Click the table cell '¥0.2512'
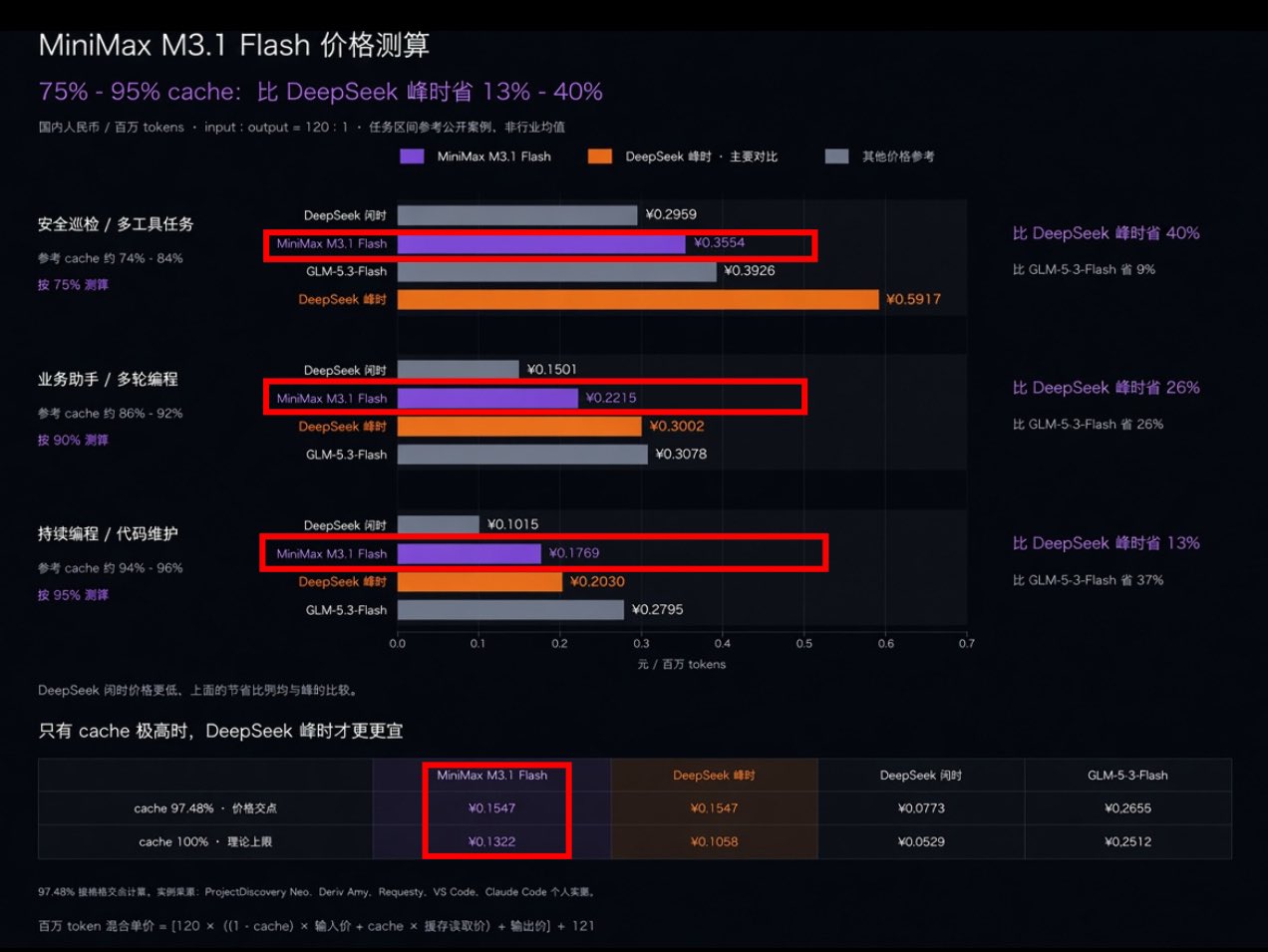1268x952 pixels. click(1127, 842)
